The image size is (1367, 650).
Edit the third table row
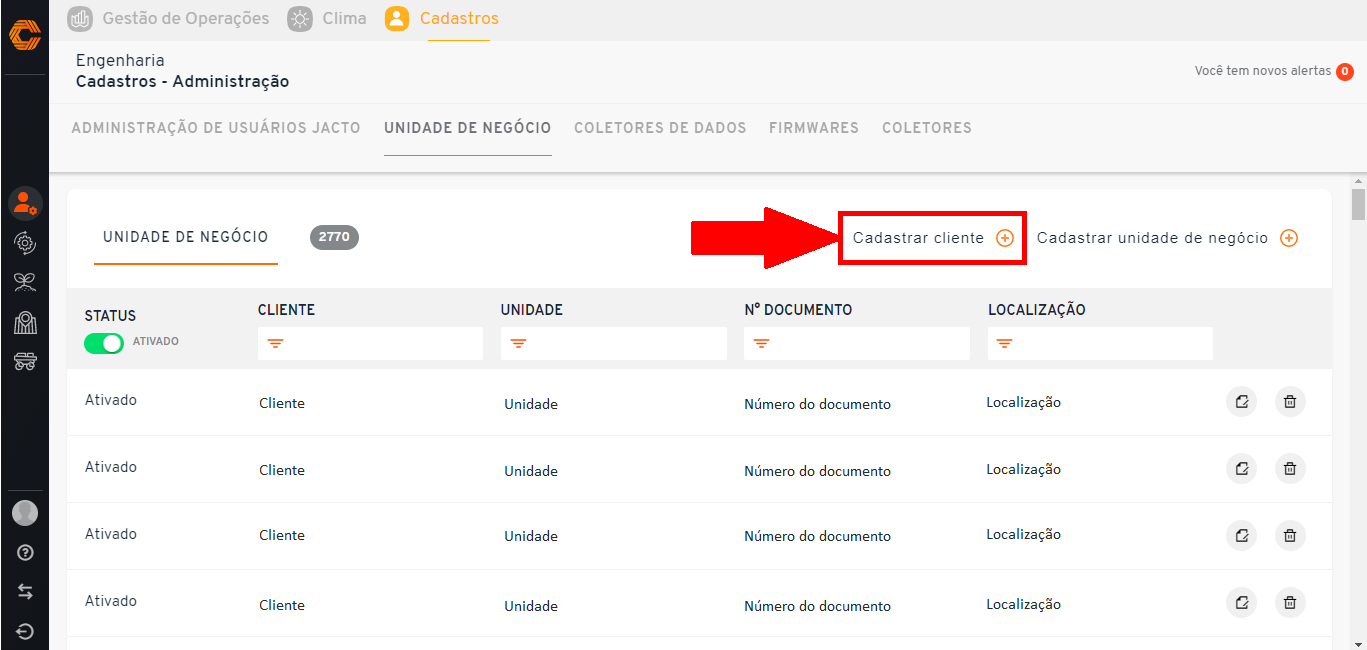click(1241, 535)
